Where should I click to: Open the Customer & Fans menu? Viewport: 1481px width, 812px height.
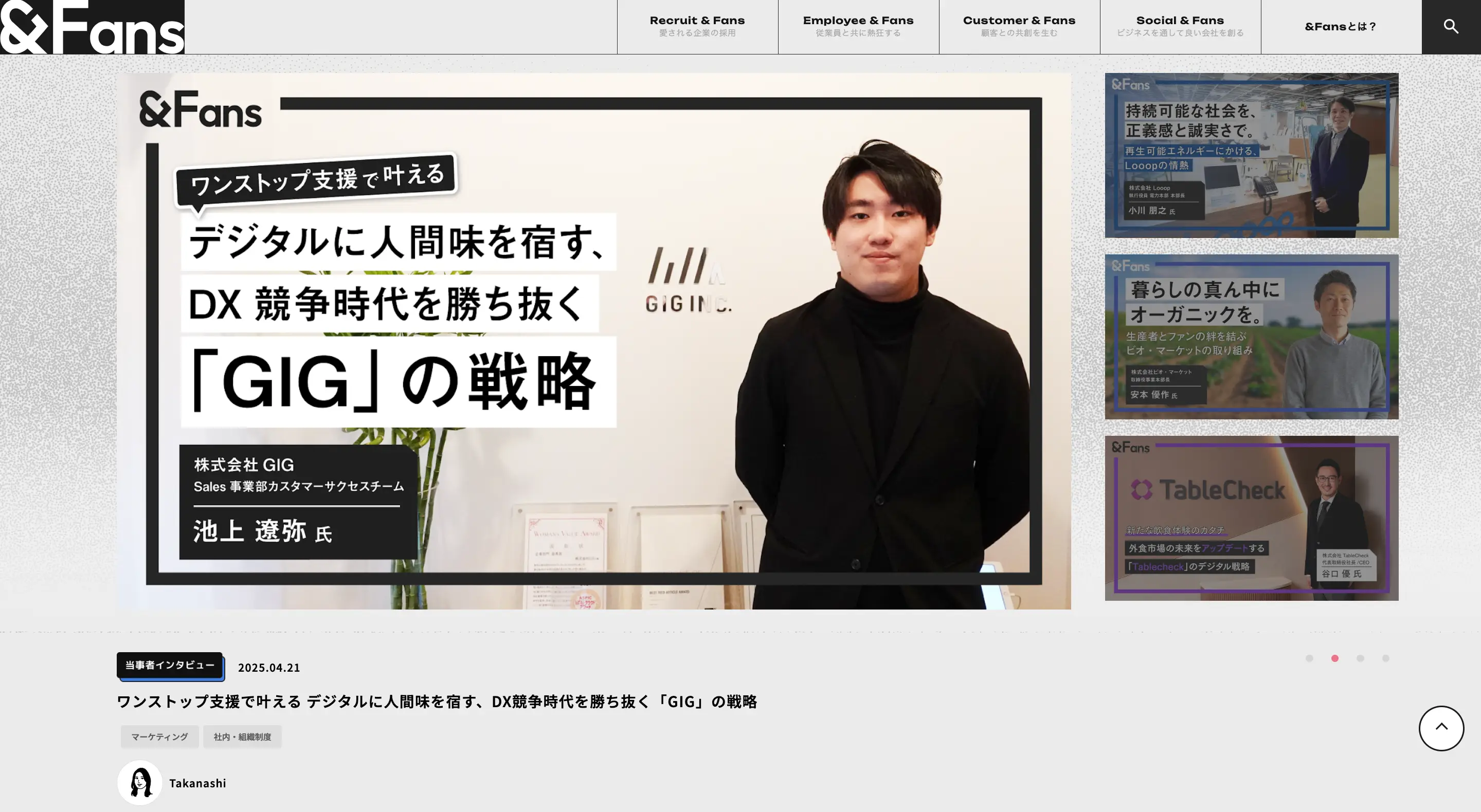(1019, 26)
